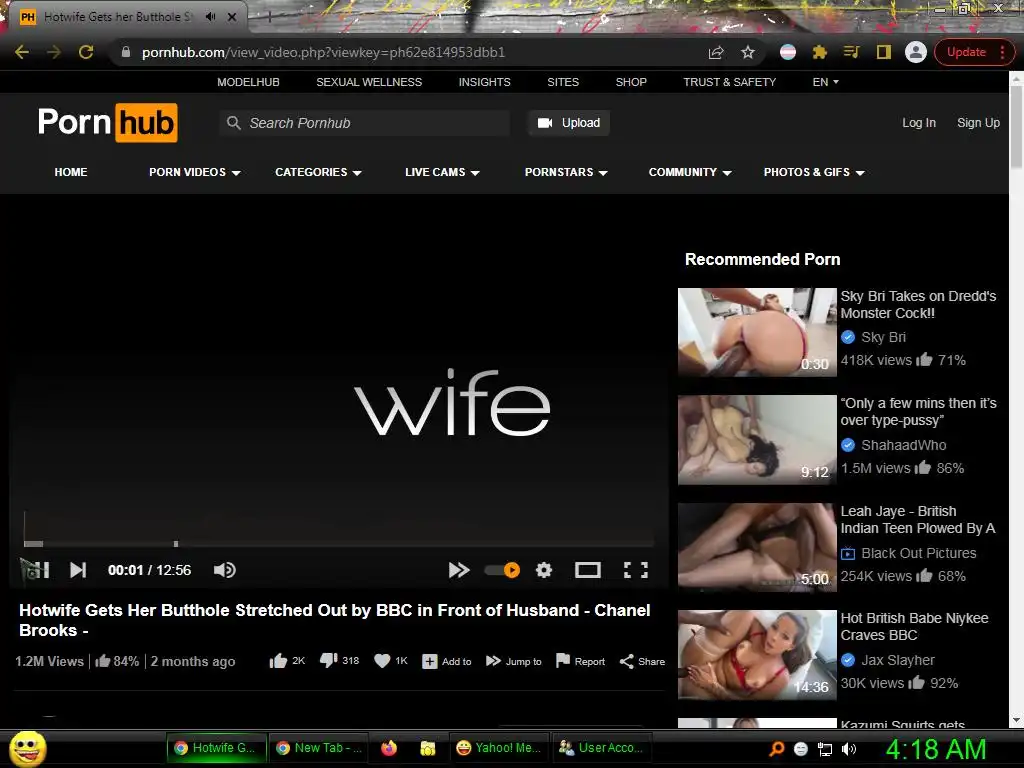Click the channel icon beside Black Out Pictures
1024x768 pixels.
click(x=848, y=553)
